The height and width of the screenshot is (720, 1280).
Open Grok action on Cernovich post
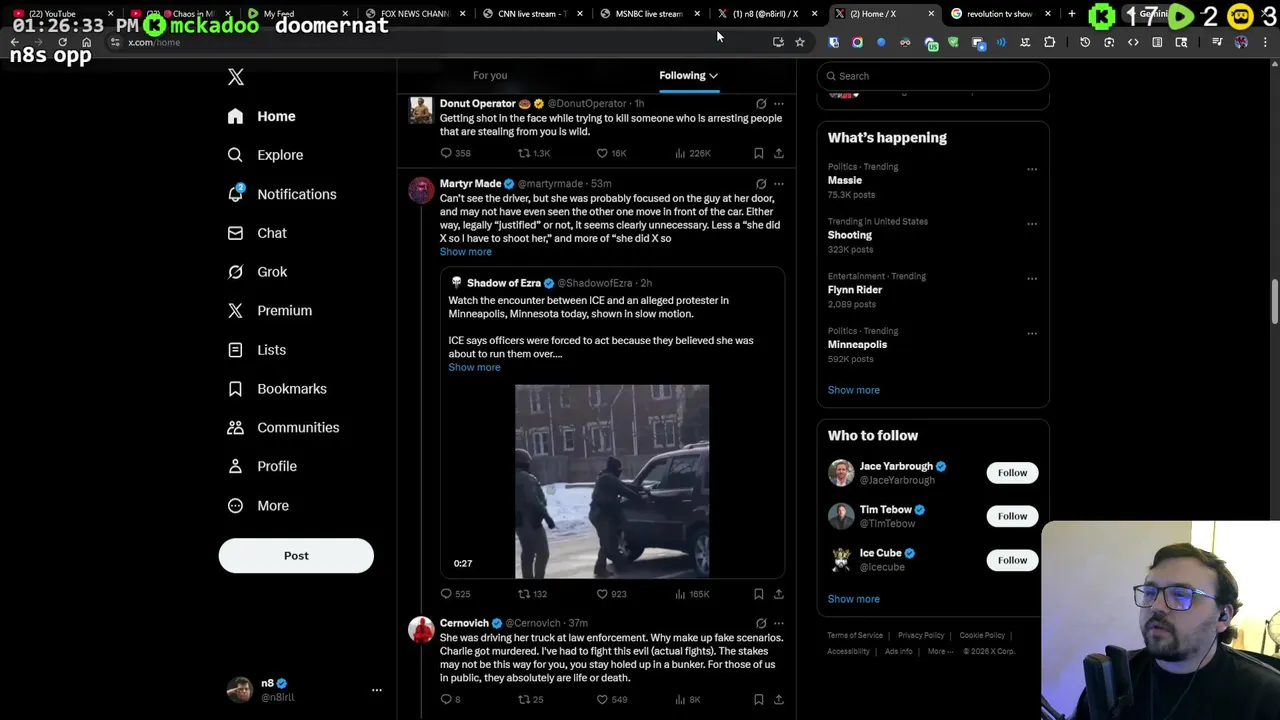(x=761, y=623)
